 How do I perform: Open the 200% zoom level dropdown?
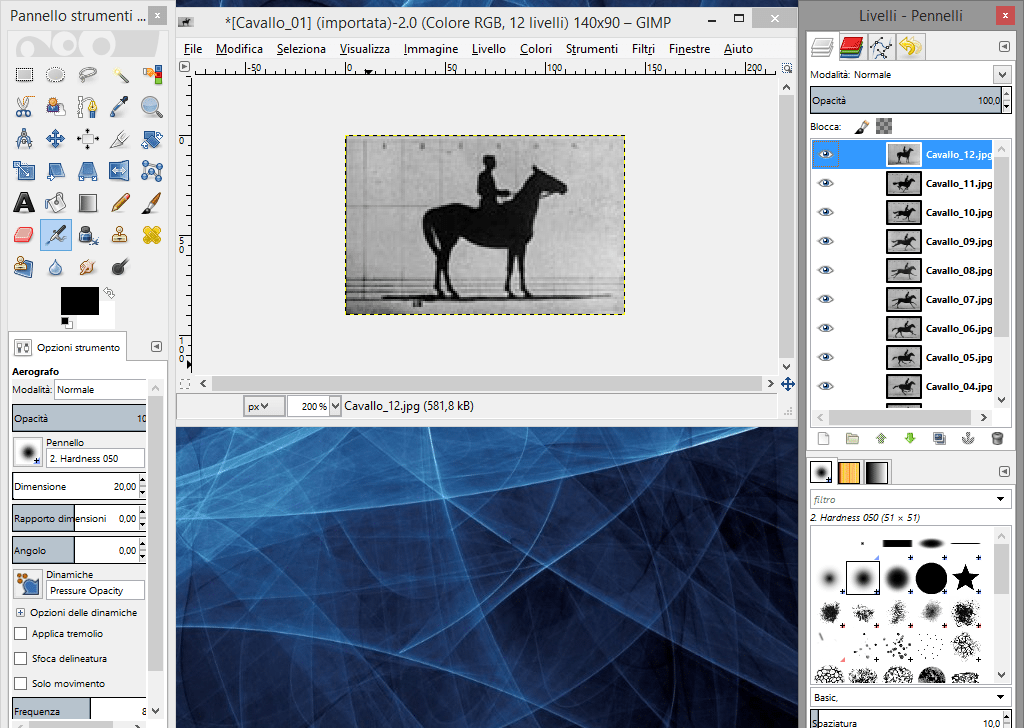coord(335,406)
